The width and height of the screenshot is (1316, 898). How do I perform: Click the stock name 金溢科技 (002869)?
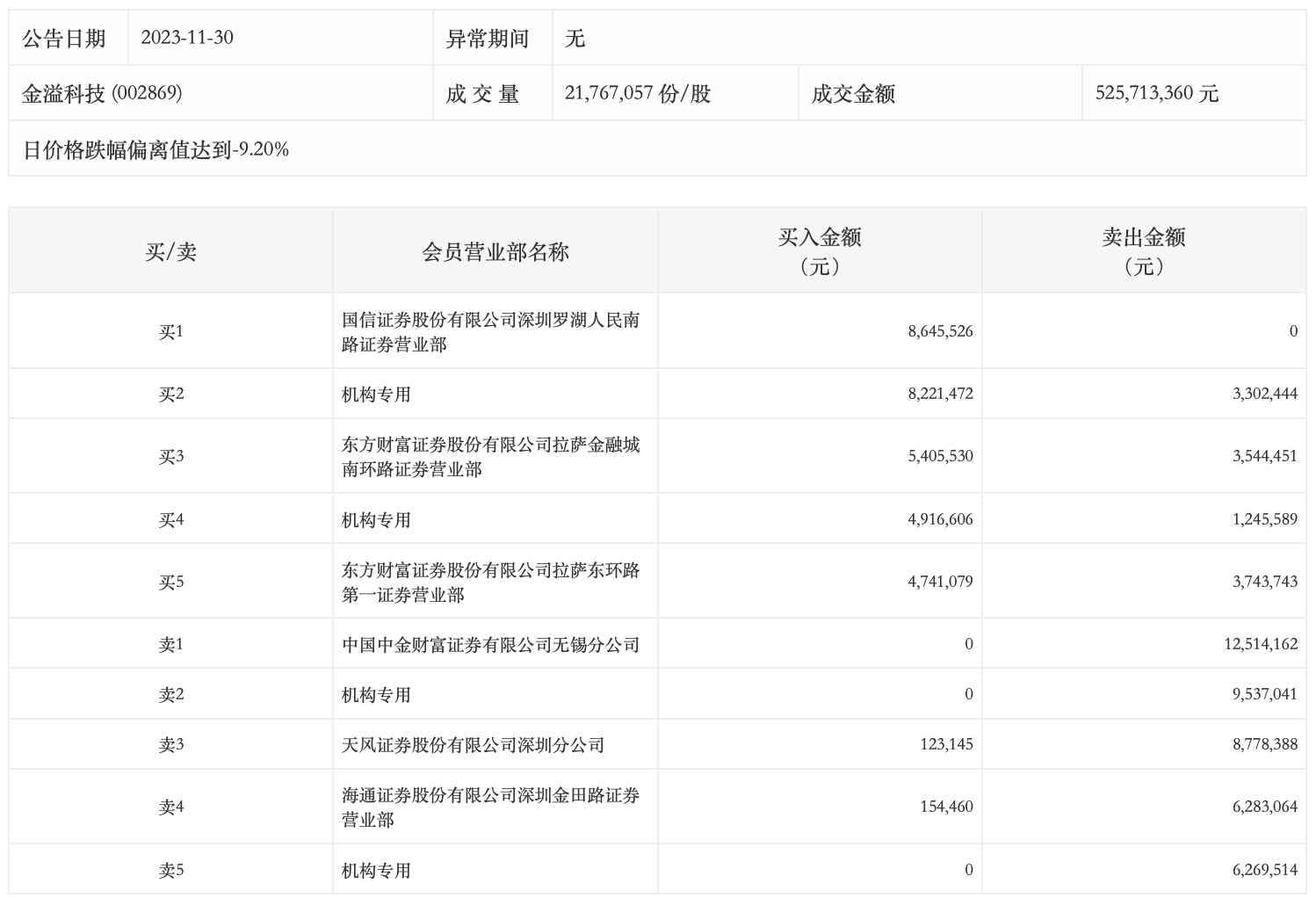102,93
